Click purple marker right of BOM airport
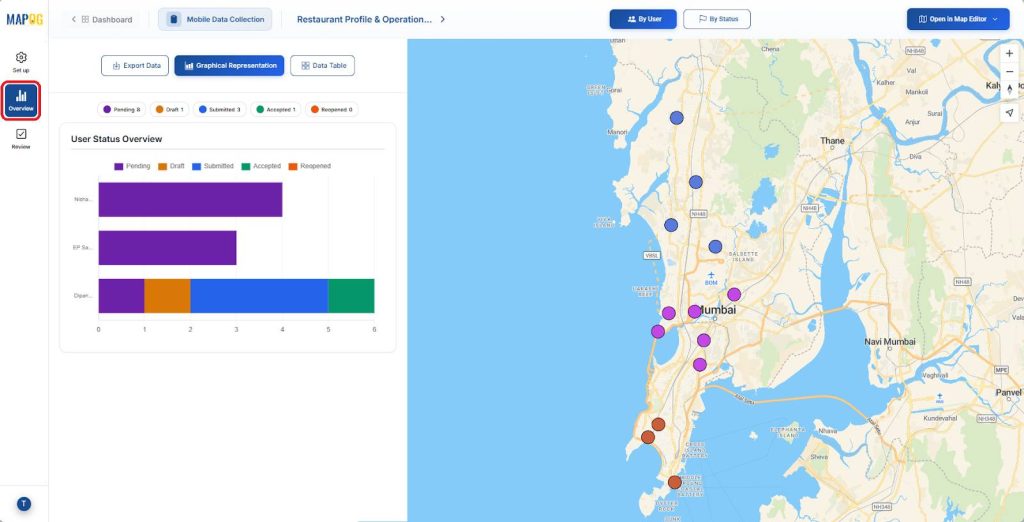 pyautogui.click(x=734, y=294)
